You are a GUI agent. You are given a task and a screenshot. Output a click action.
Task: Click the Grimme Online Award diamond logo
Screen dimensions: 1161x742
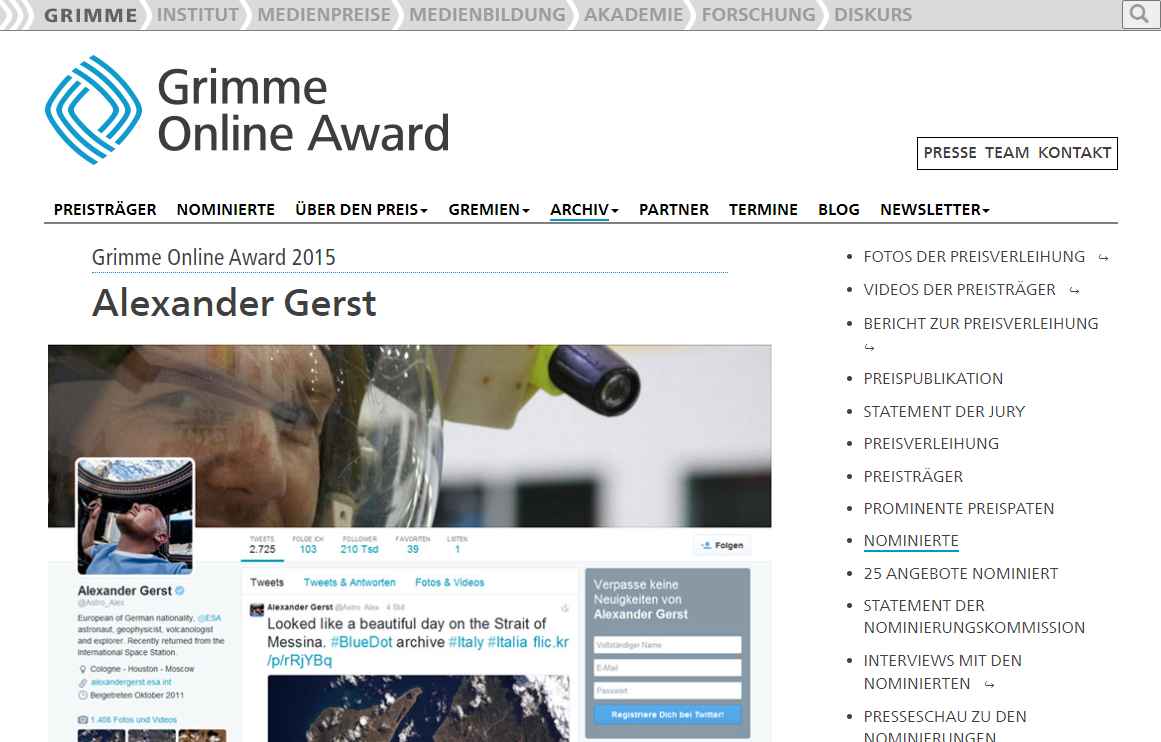(x=93, y=110)
